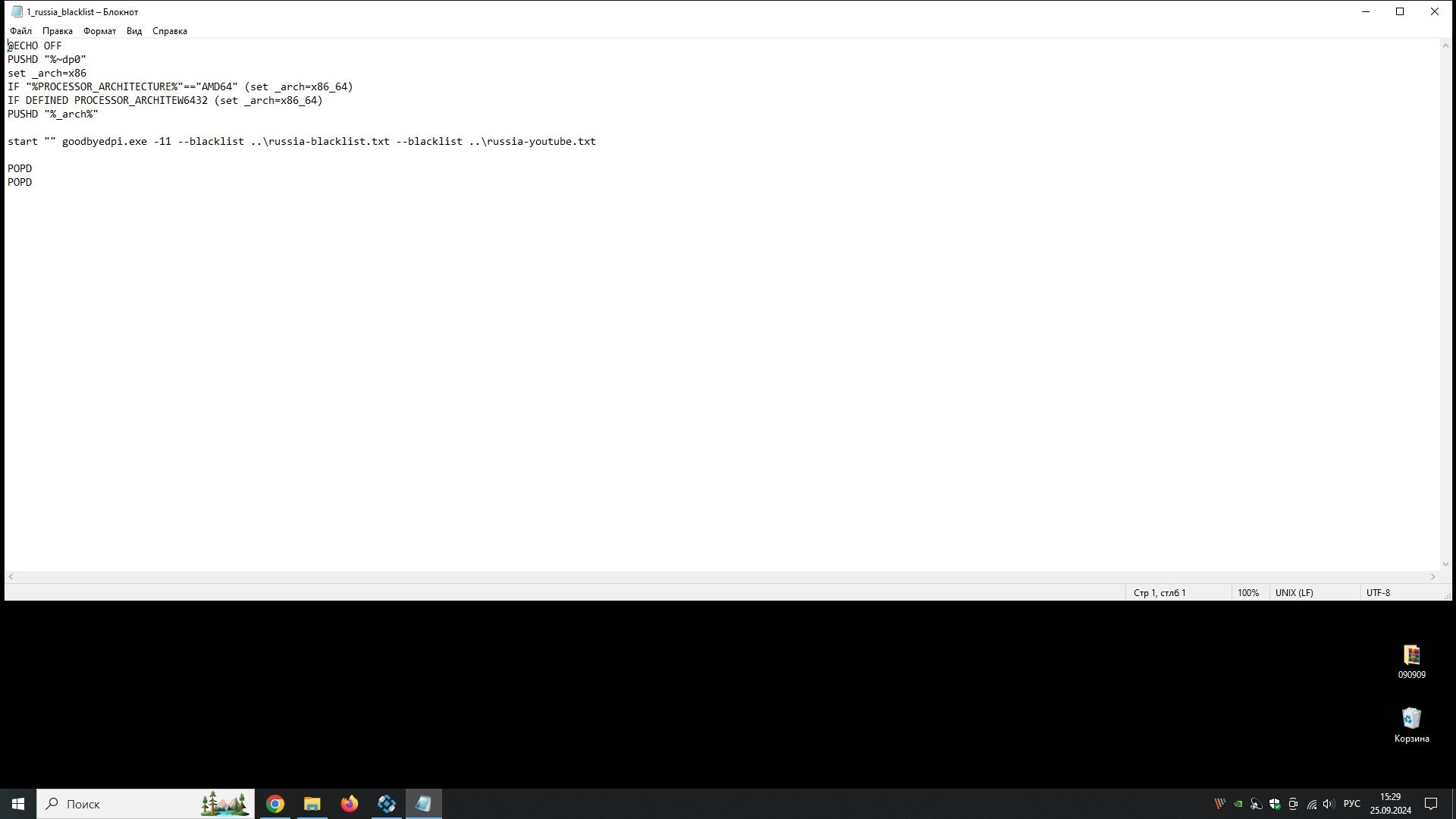
Task: Click the camera Meet Now tray icon
Action: click(x=1293, y=804)
